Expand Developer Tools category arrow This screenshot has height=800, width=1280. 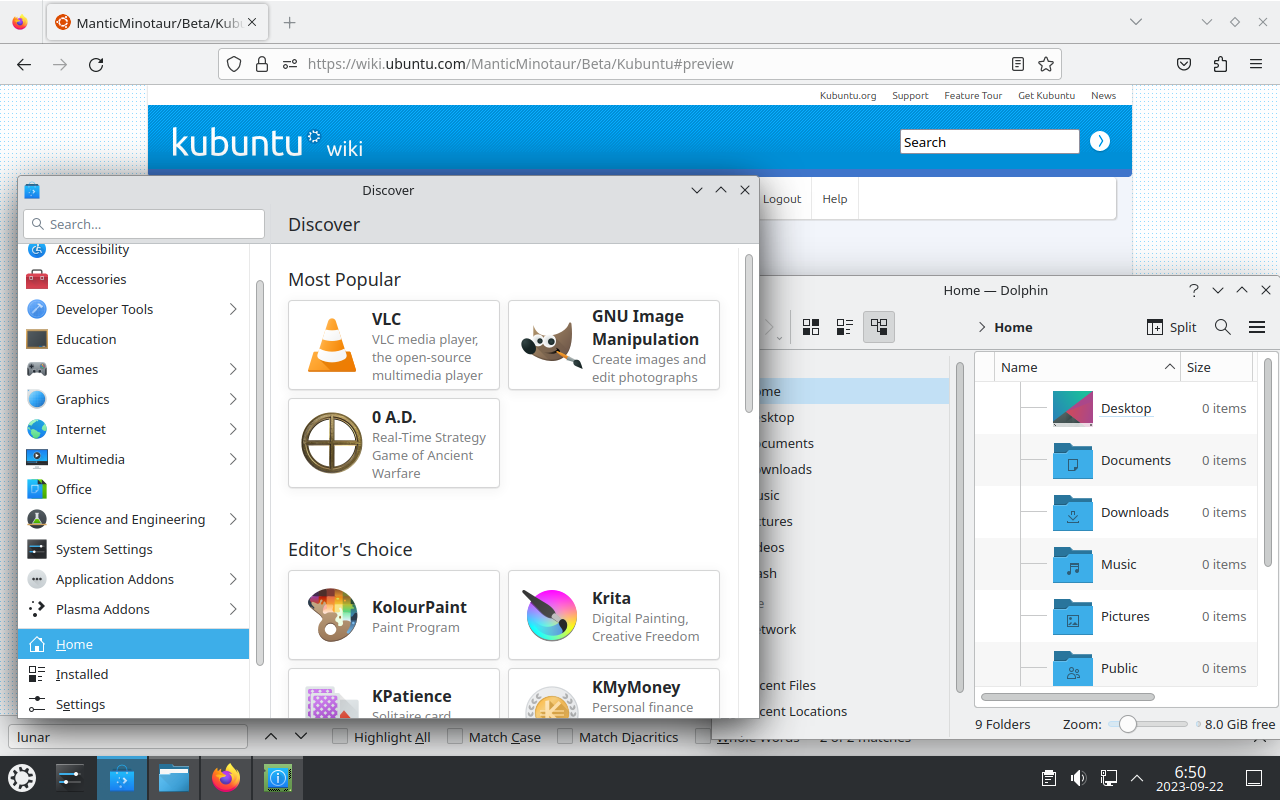[233, 309]
